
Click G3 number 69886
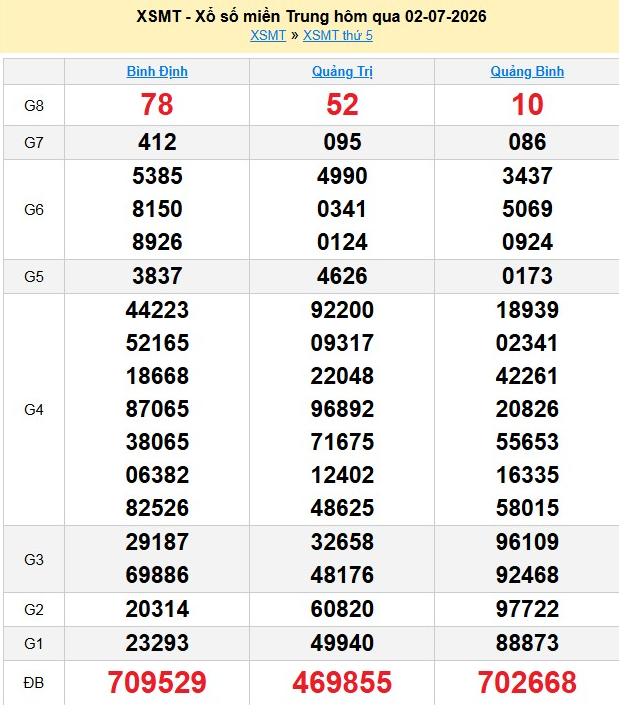157,575
